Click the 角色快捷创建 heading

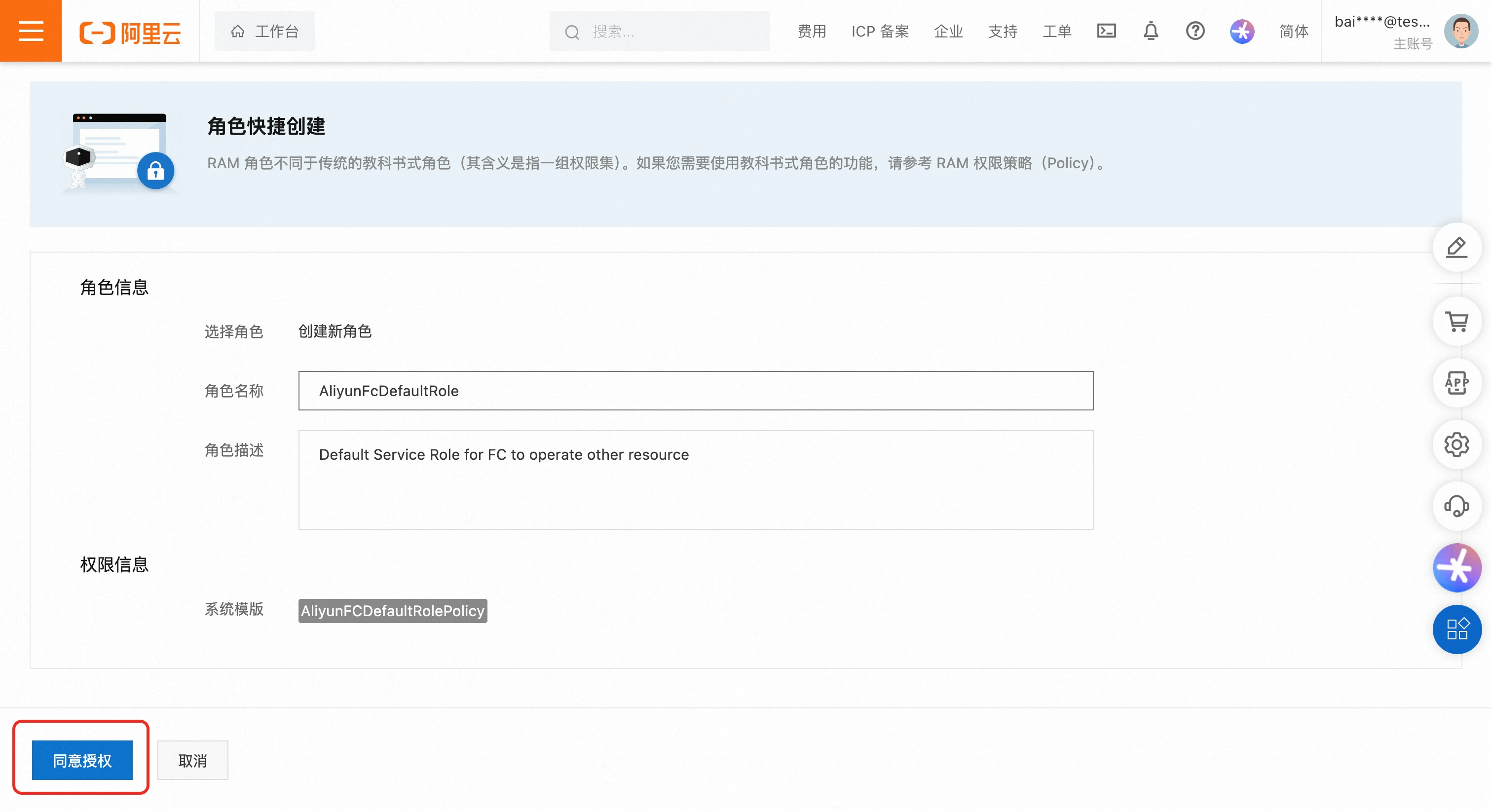click(266, 126)
